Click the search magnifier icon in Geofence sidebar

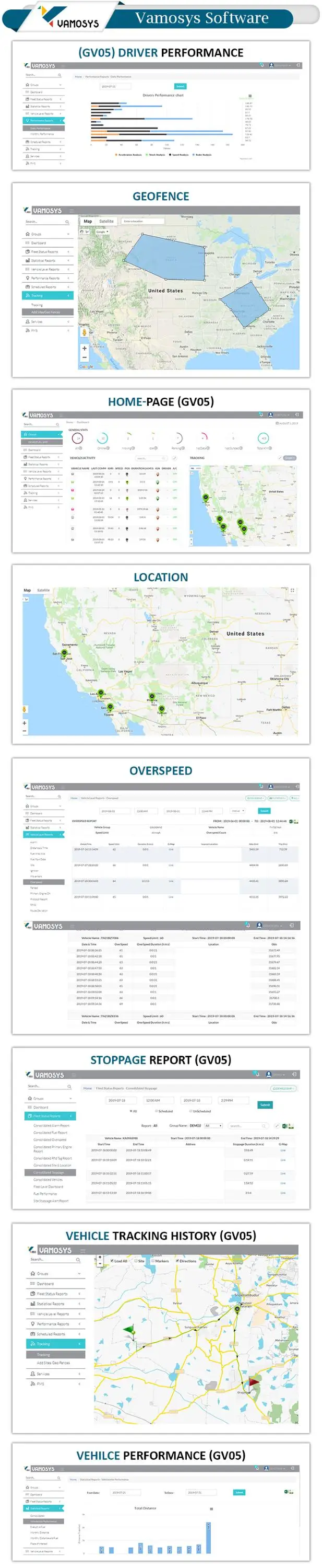tap(67, 222)
